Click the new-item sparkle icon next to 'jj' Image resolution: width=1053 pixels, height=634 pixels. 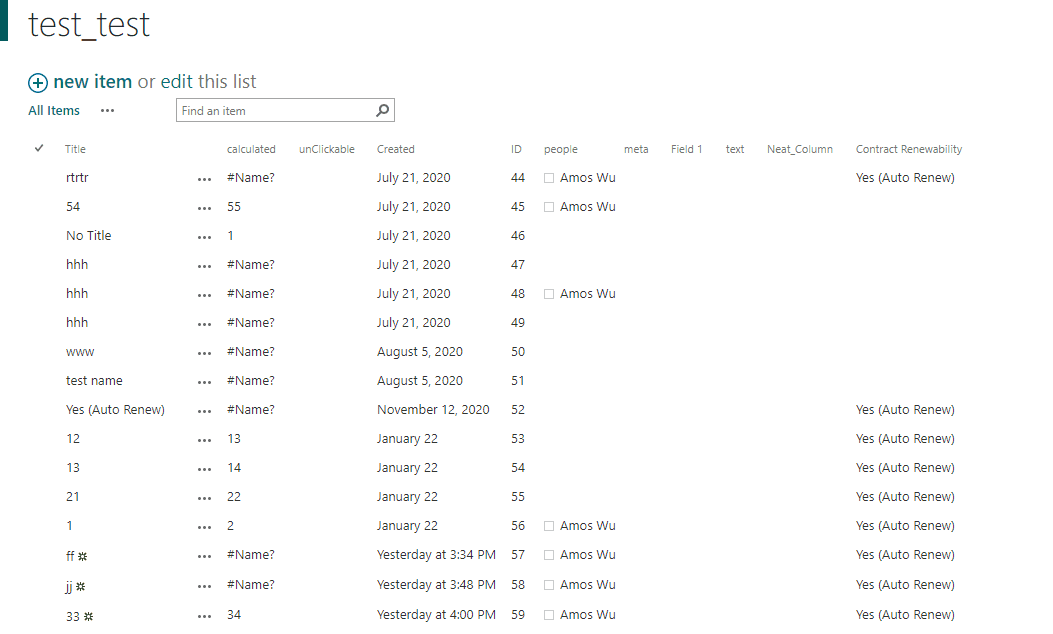tap(83, 584)
